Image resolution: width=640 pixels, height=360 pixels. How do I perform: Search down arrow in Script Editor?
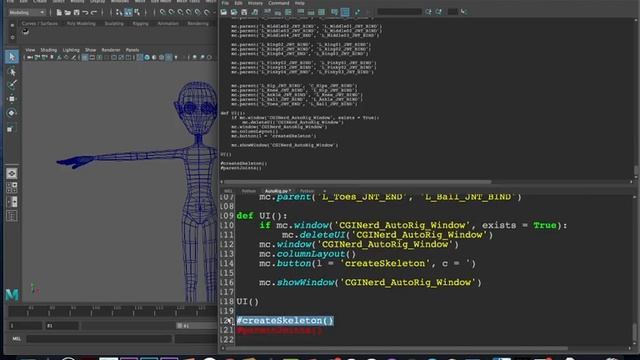[428, 12]
